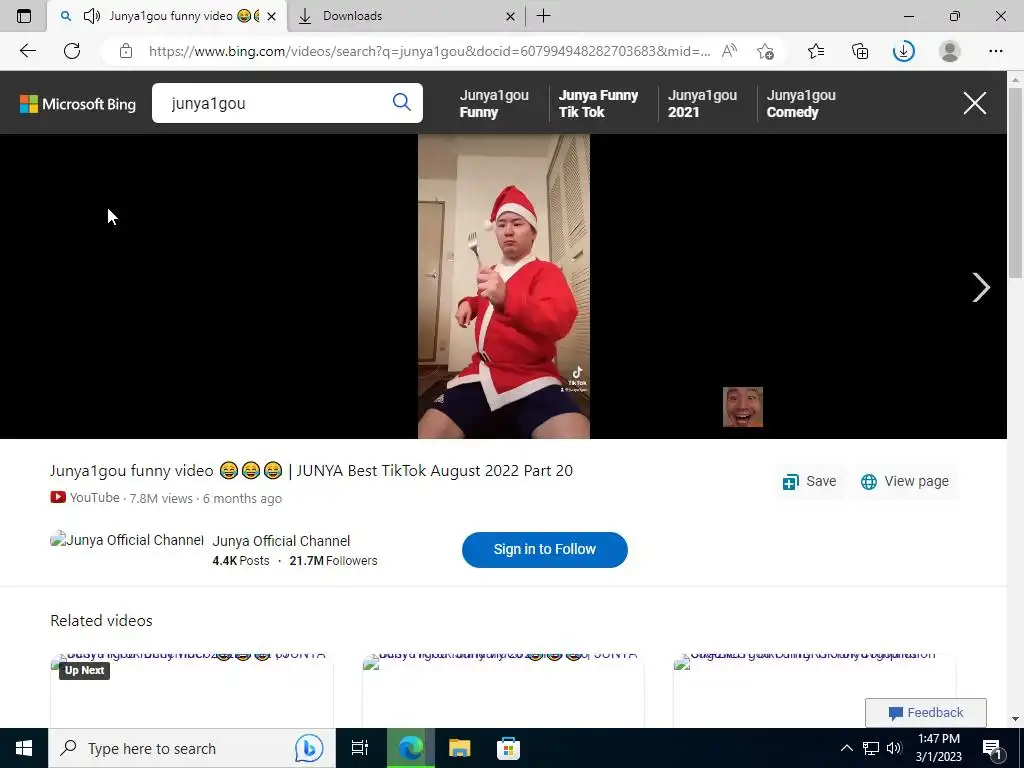The width and height of the screenshot is (1024, 768).
Task: Advance to next video chevron arrow
Action: pos(981,287)
